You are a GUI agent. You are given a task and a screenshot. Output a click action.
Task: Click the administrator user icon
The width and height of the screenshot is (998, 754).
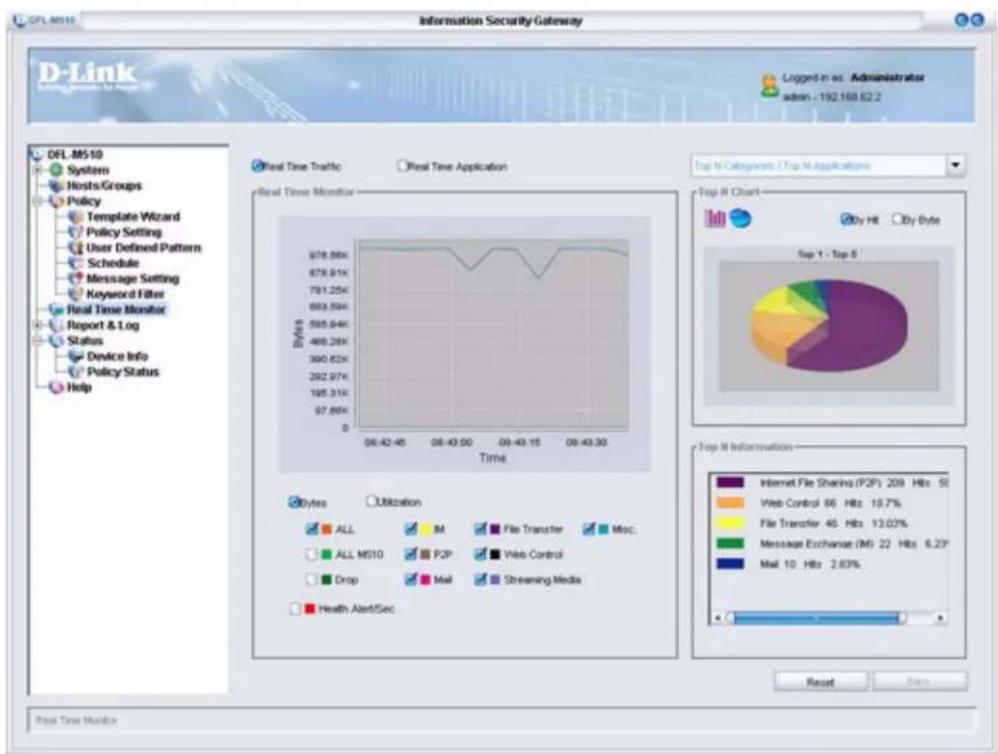click(770, 85)
